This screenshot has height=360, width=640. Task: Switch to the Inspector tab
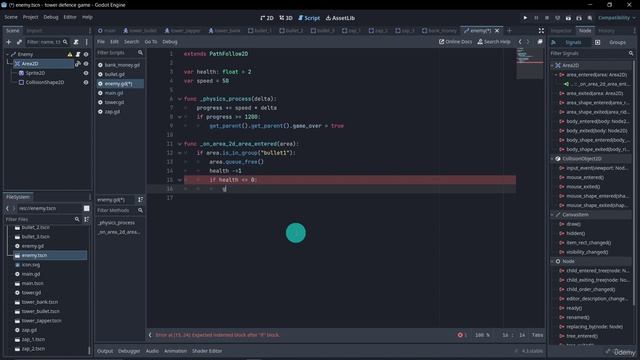(x=561, y=31)
